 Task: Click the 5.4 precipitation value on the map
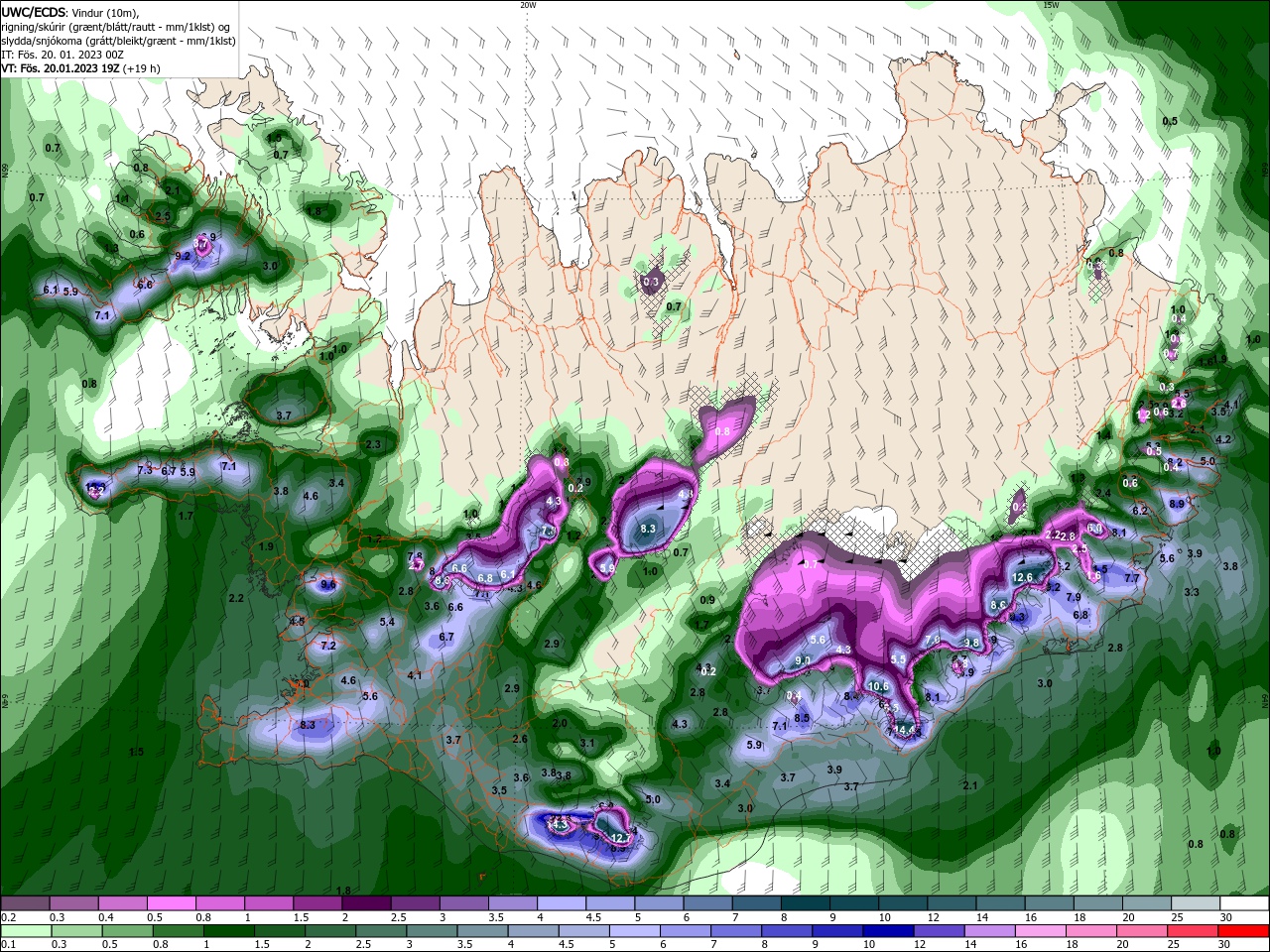(x=387, y=622)
